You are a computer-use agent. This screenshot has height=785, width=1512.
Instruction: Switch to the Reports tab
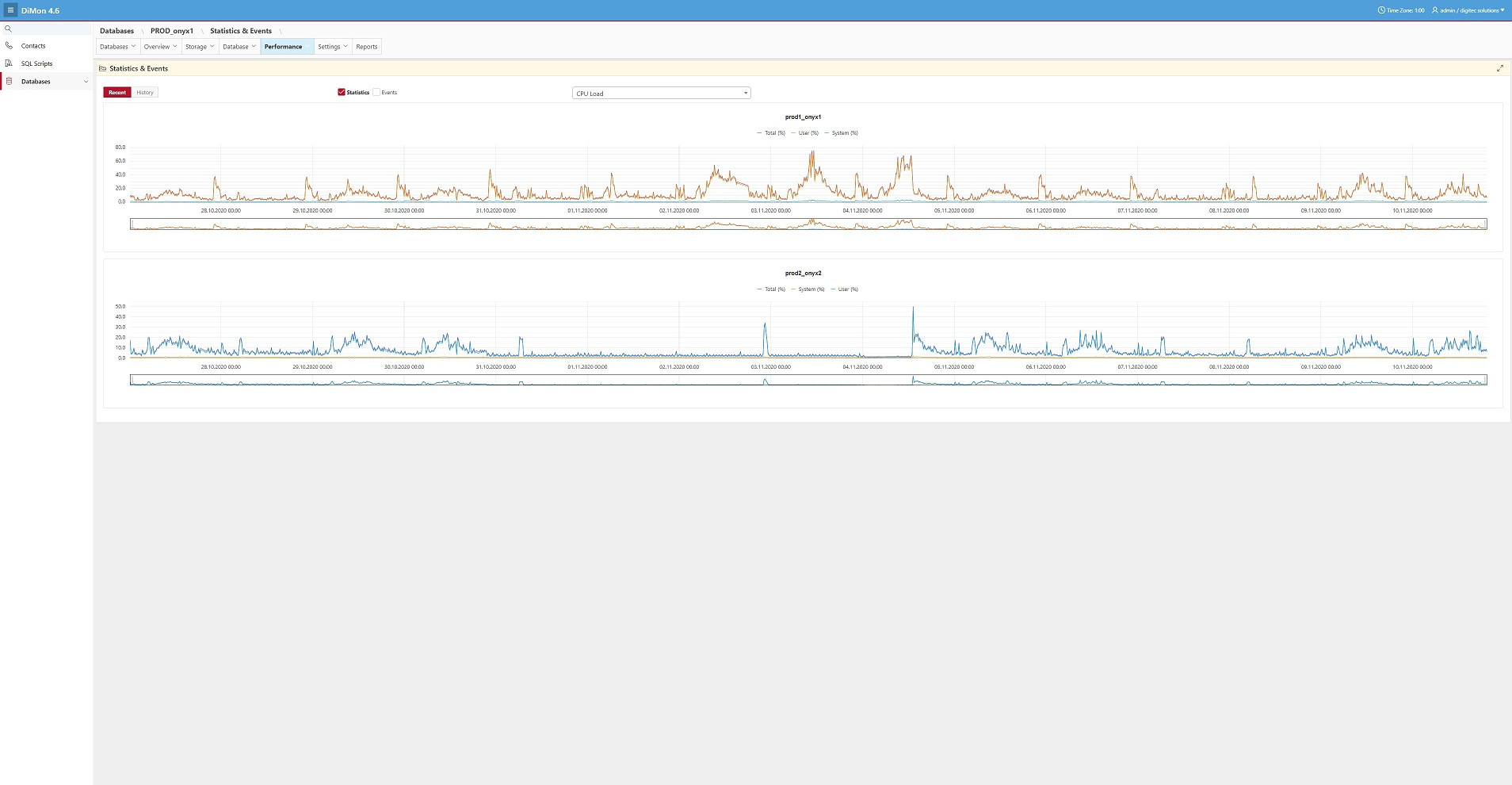[x=366, y=47]
